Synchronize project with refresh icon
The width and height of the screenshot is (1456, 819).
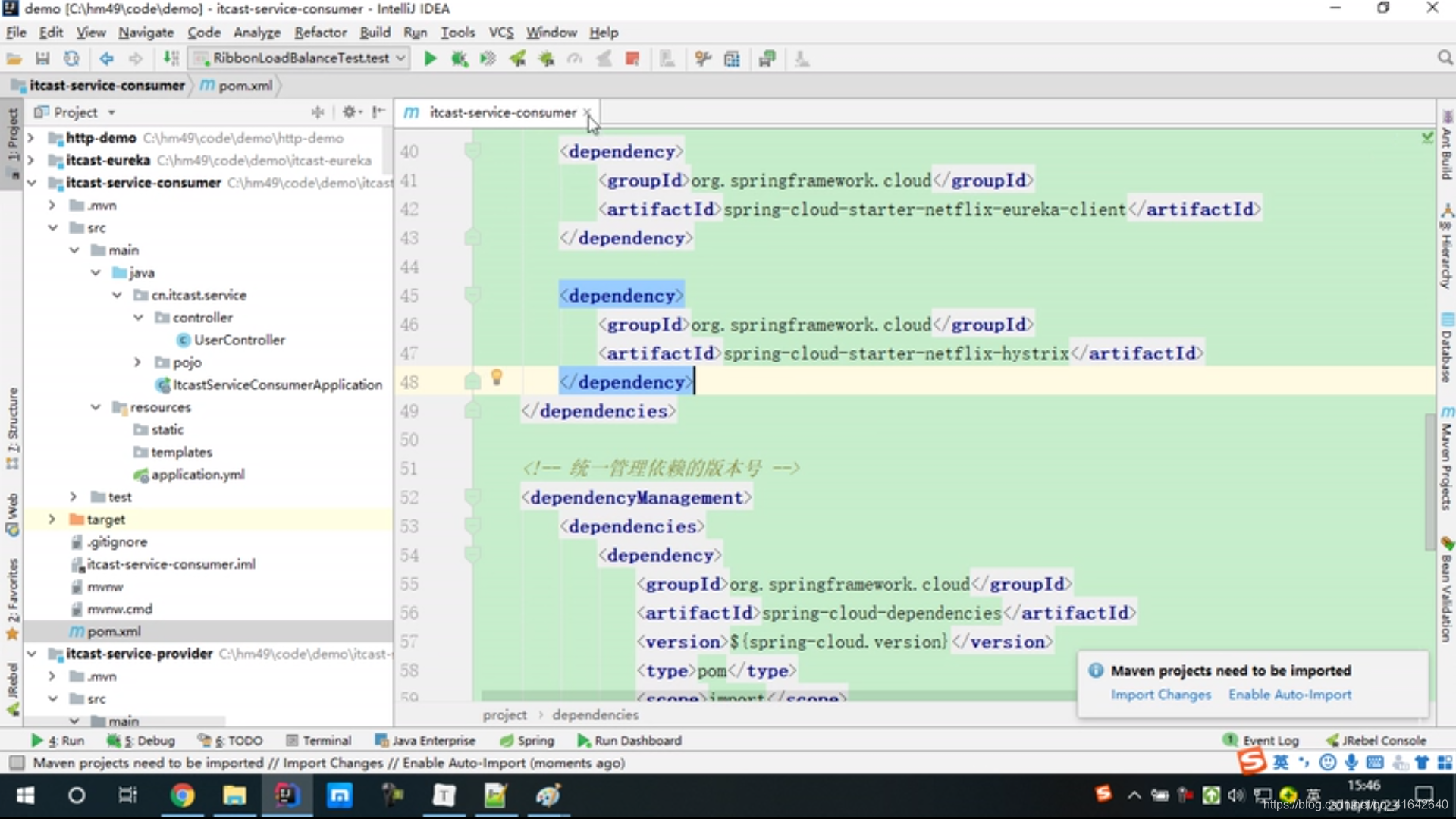click(71, 58)
